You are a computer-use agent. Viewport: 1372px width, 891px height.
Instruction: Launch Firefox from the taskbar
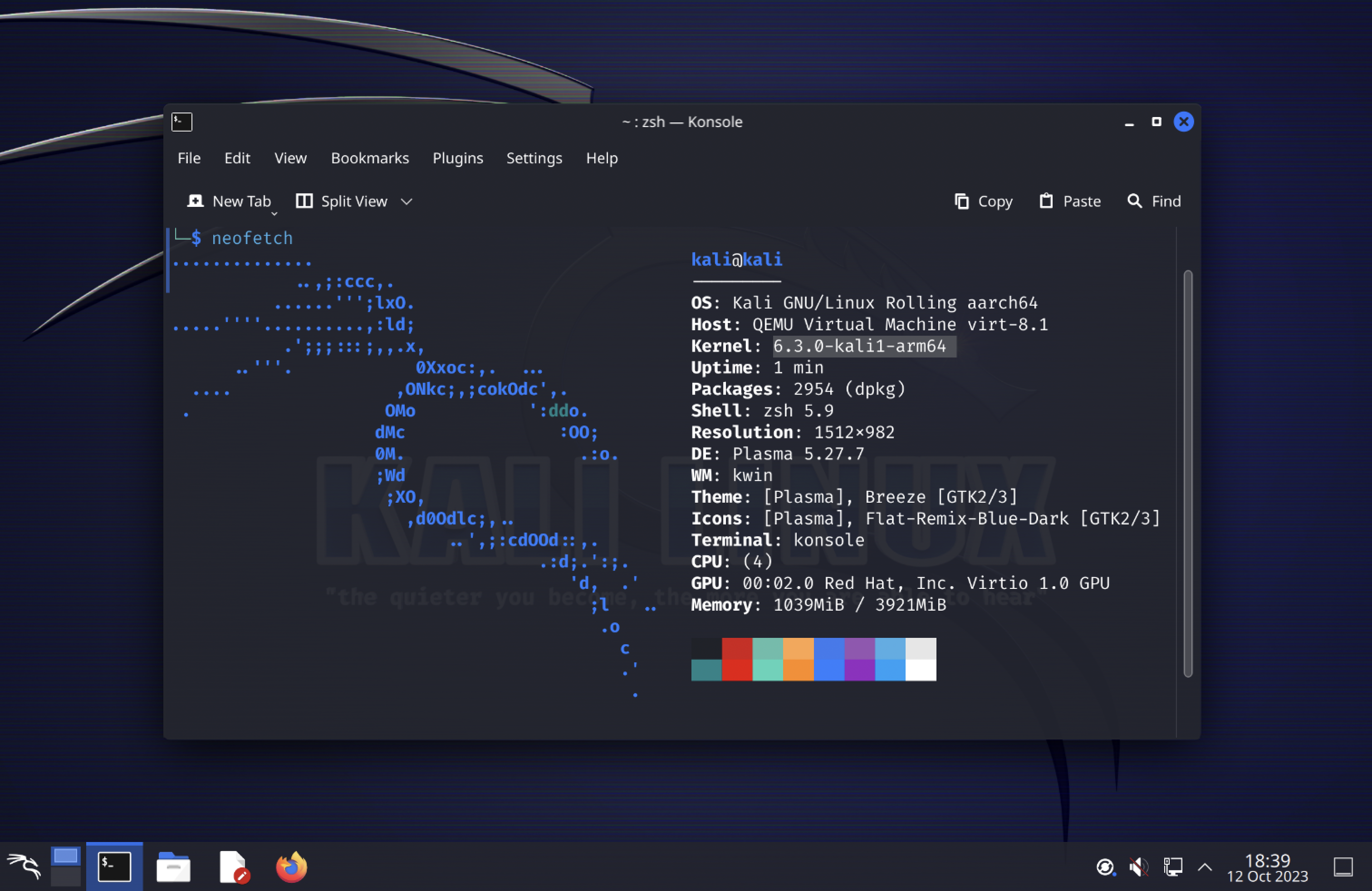[292, 867]
